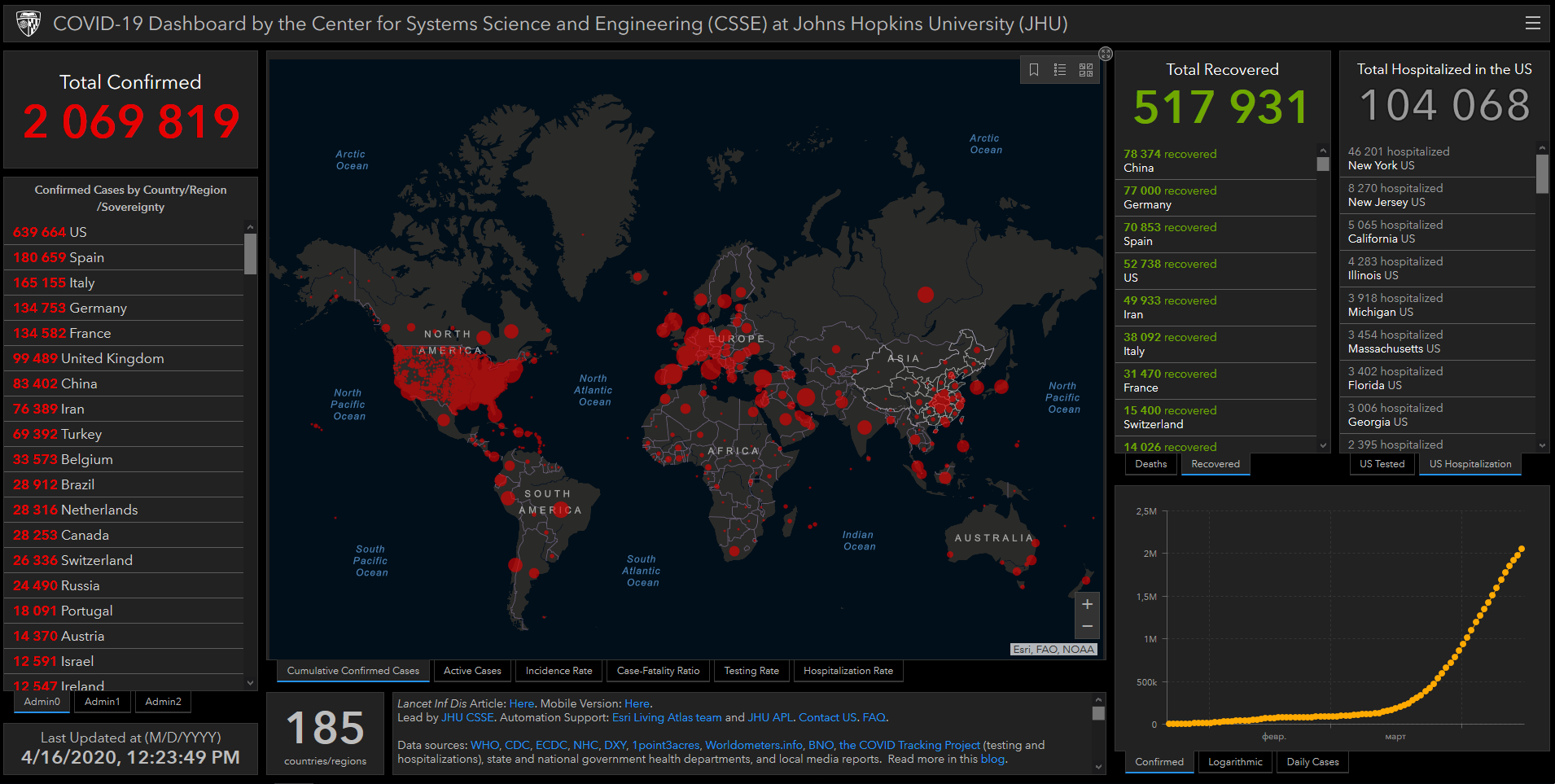Select Case-Fatality Ratio tab
Screen dimensions: 1555x784
point(658,671)
